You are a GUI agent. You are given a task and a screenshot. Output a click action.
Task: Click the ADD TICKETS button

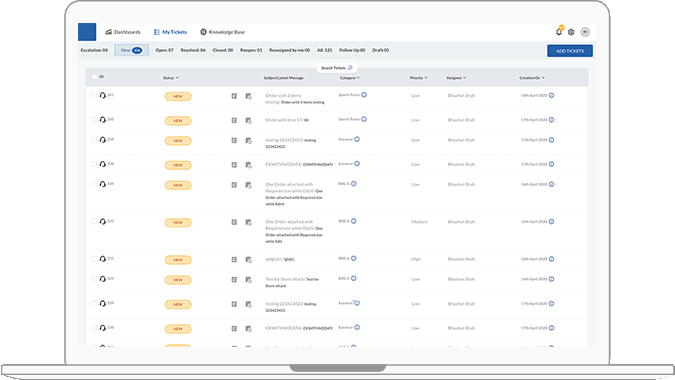pos(570,51)
